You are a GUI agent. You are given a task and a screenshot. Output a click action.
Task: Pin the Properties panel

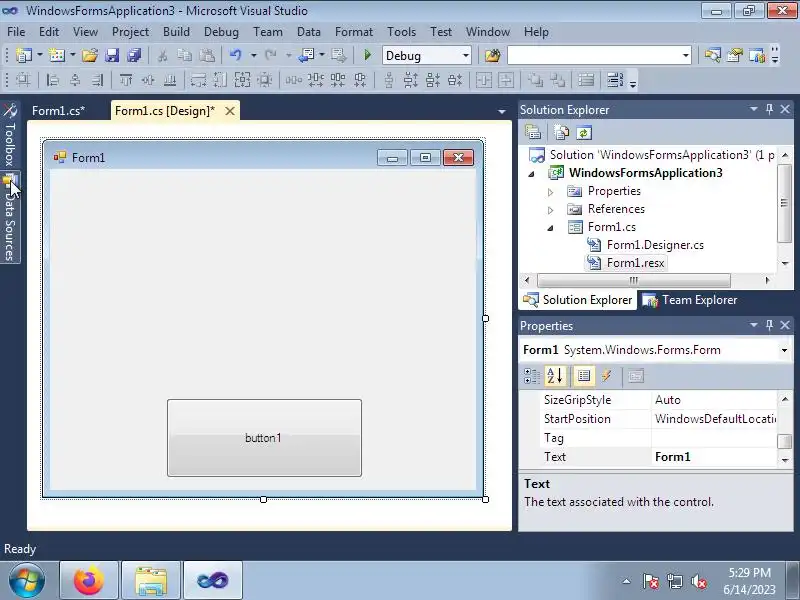click(x=769, y=325)
